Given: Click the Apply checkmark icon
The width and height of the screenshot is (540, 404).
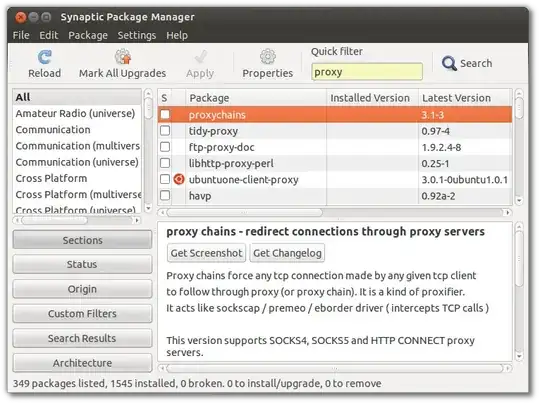Looking at the screenshot, I should (200, 57).
